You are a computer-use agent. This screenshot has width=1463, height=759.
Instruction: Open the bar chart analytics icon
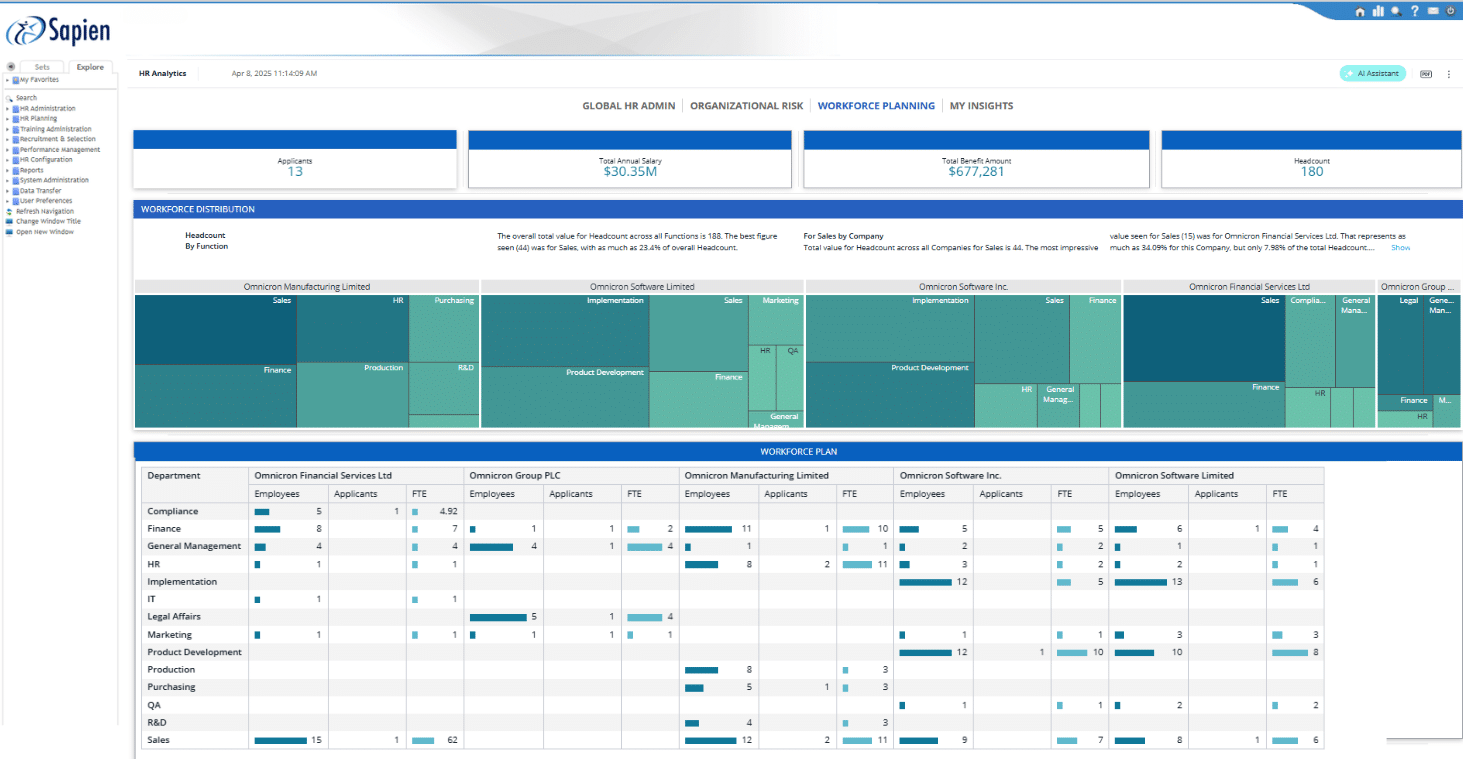coord(1378,11)
